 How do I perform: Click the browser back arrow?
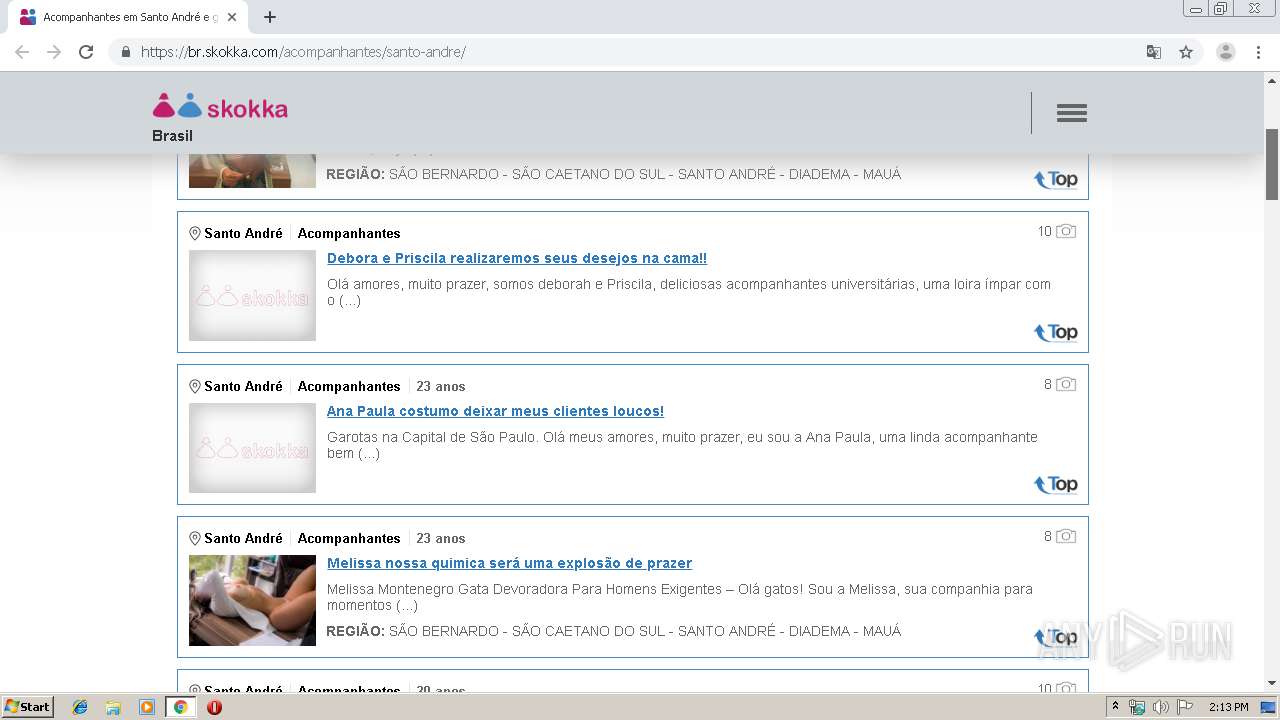[x=22, y=52]
